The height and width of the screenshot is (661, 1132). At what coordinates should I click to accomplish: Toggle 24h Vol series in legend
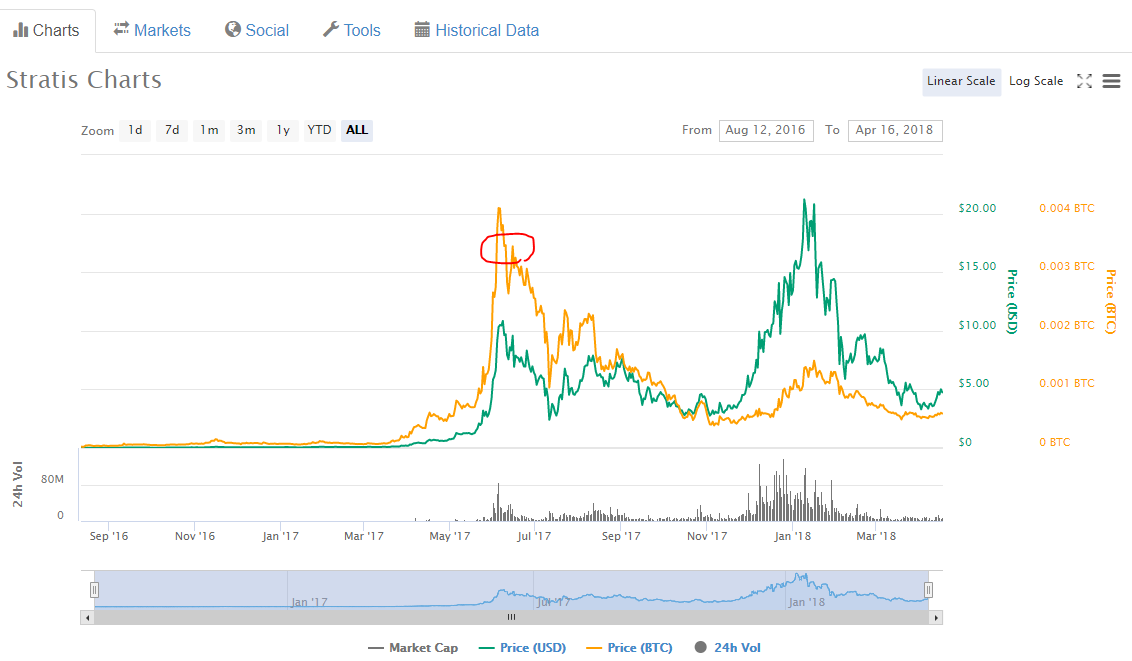point(728,648)
